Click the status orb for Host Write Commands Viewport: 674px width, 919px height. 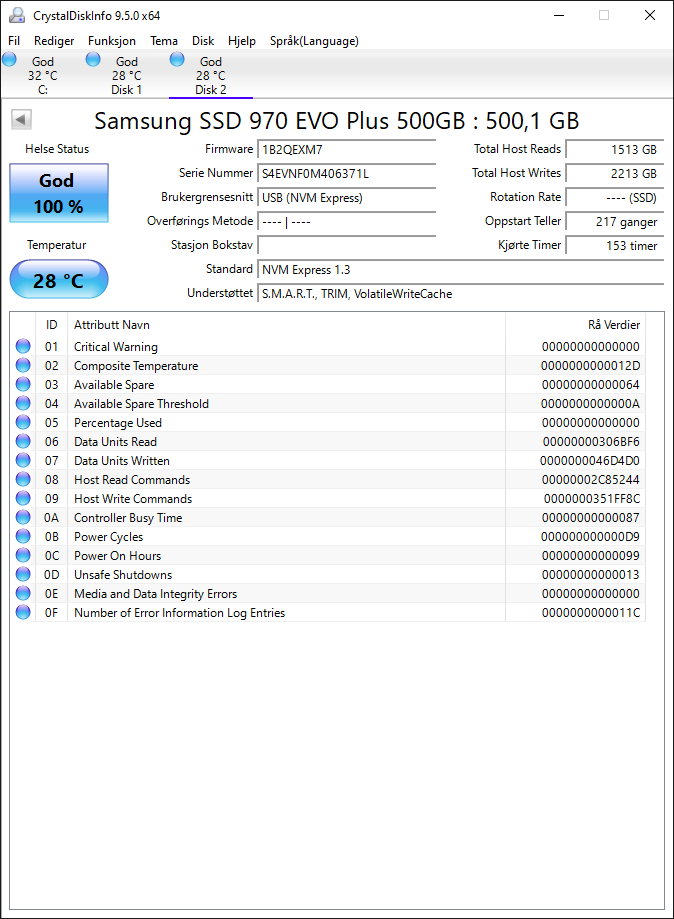coord(23,498)
